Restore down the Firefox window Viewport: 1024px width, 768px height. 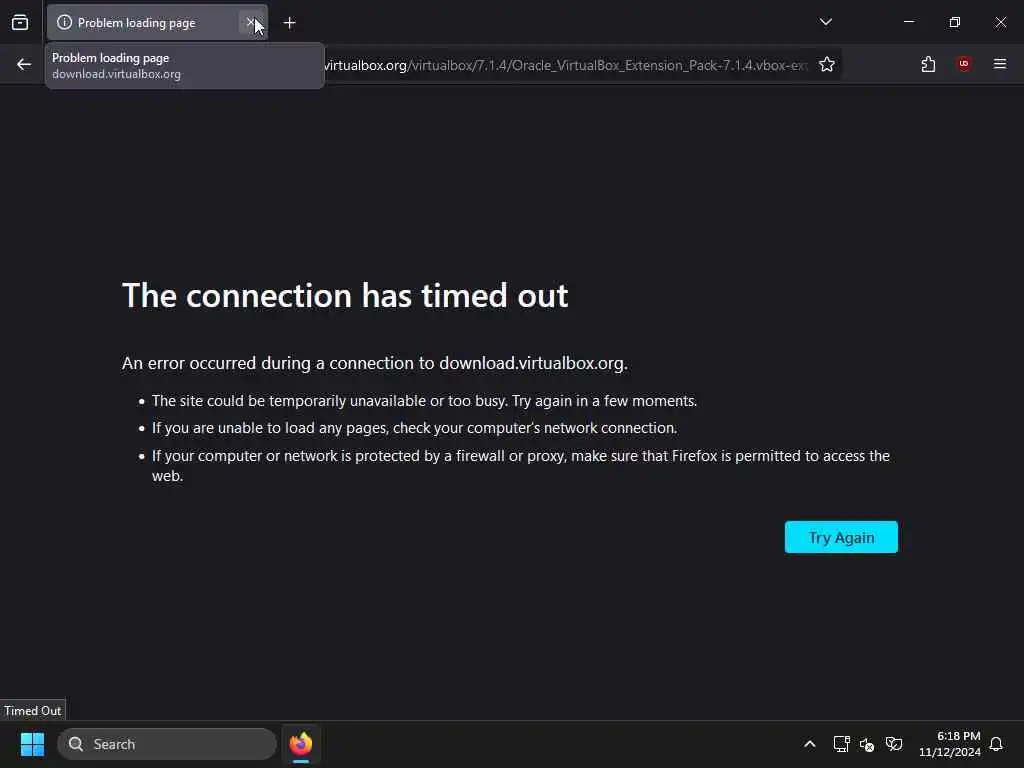tap(955, 22)
